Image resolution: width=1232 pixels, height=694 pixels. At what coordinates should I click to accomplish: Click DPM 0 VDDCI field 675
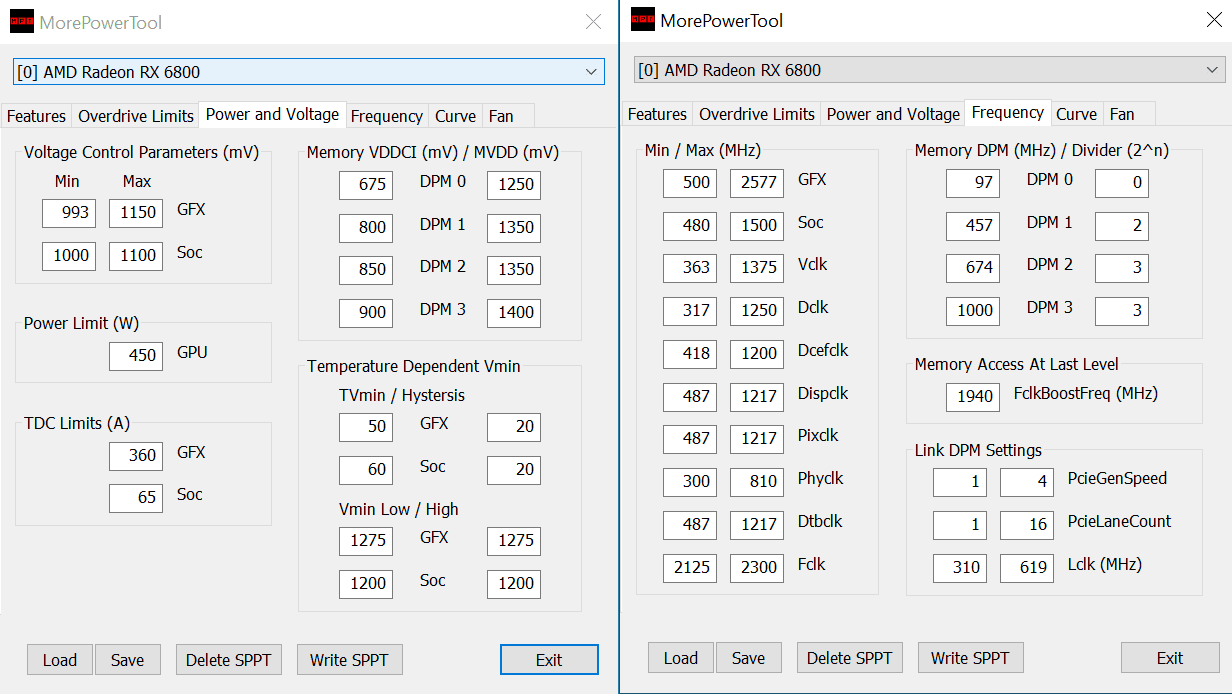366,185
